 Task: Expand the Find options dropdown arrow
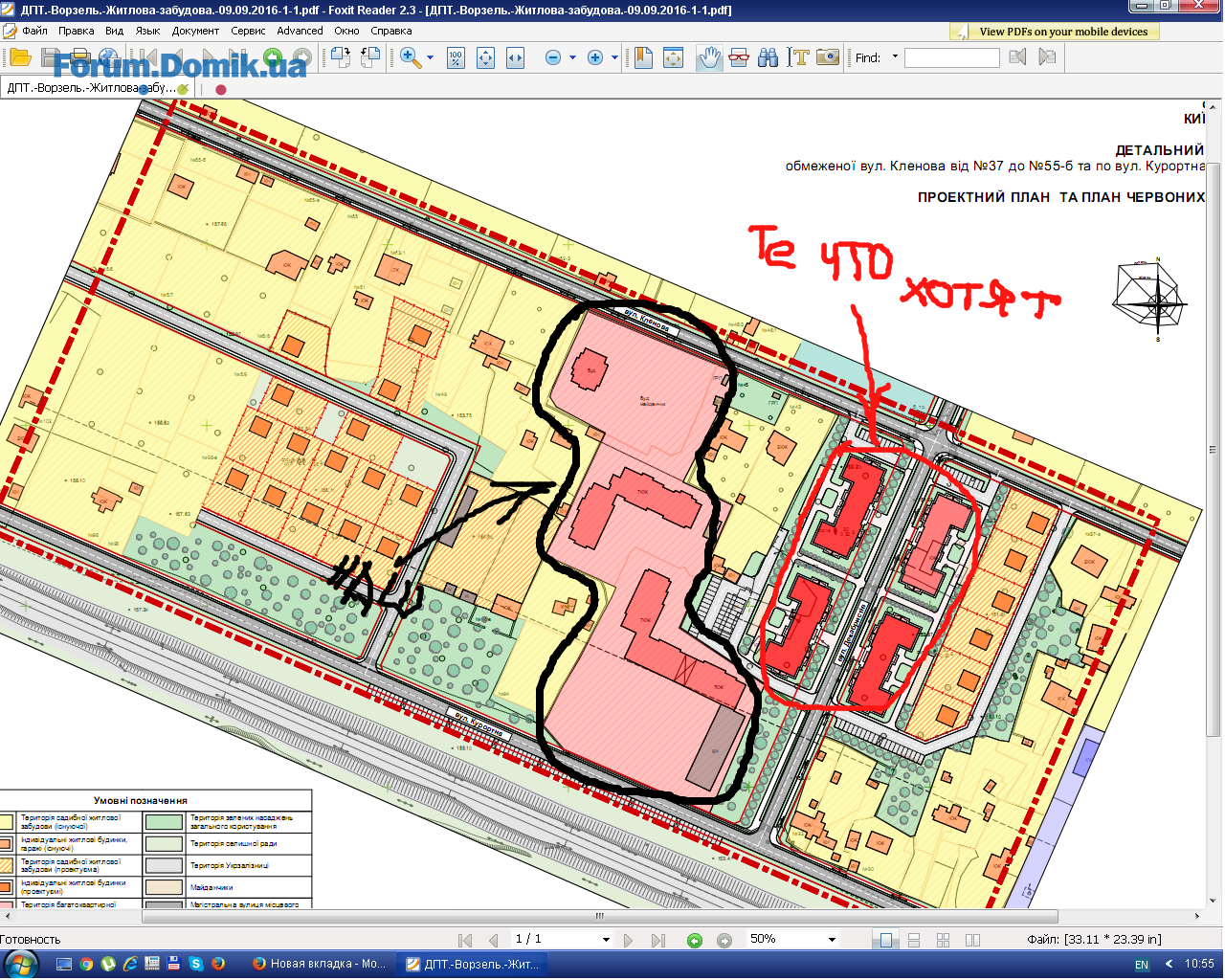click(895, 57)
